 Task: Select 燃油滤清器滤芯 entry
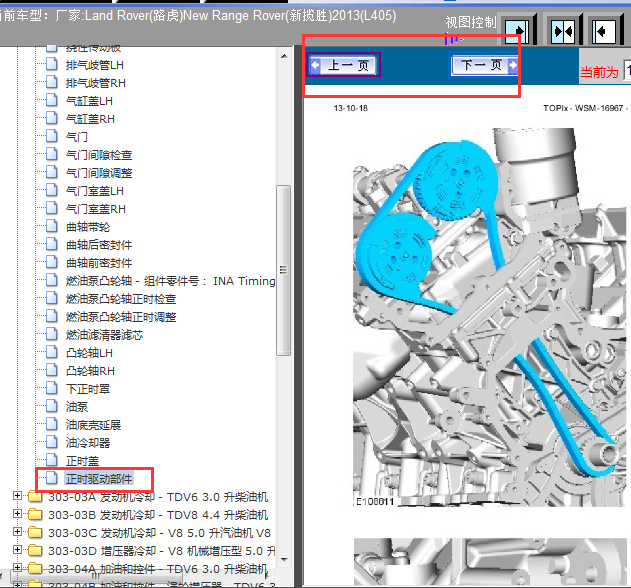pyautogui.click(x=105, y=335)
